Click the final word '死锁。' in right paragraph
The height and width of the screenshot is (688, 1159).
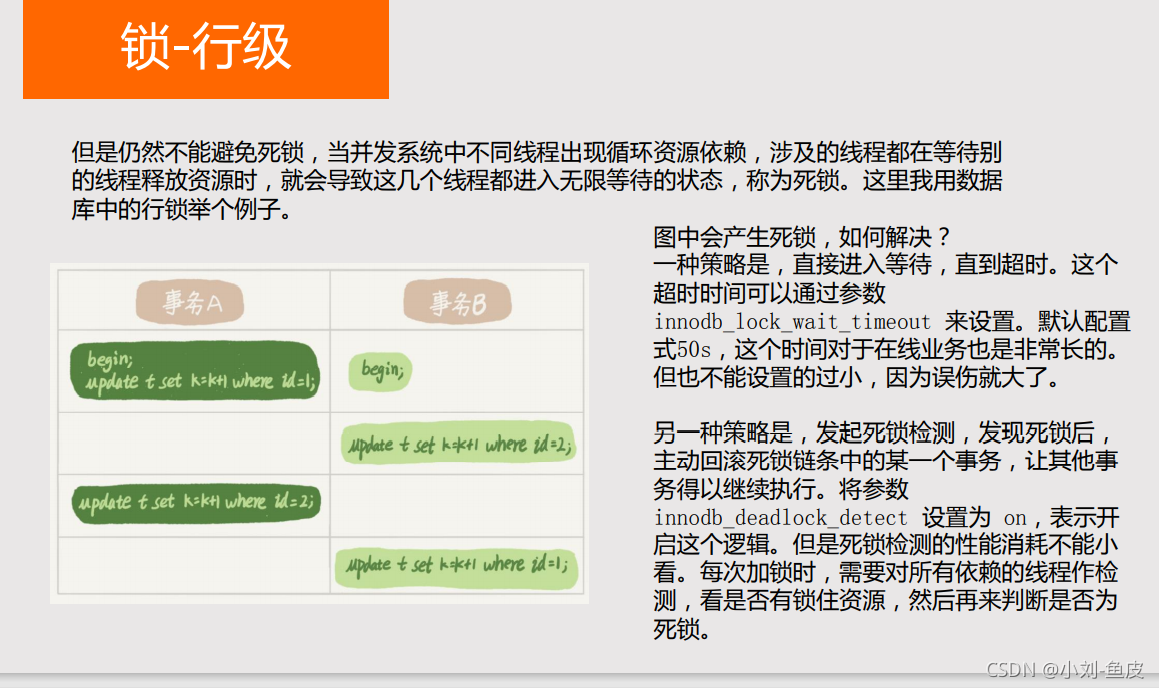point(682,629)
